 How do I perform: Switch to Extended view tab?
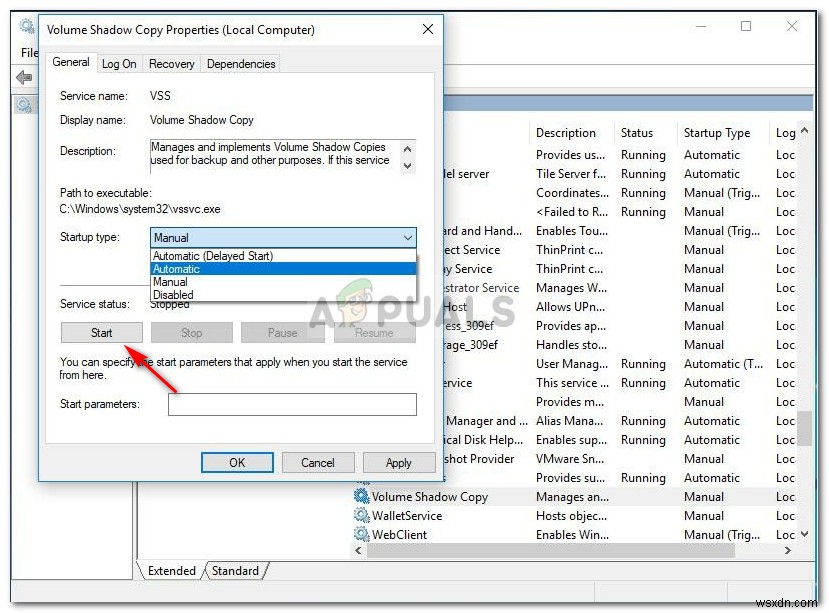pyautogui.click(x=171, y=571)
